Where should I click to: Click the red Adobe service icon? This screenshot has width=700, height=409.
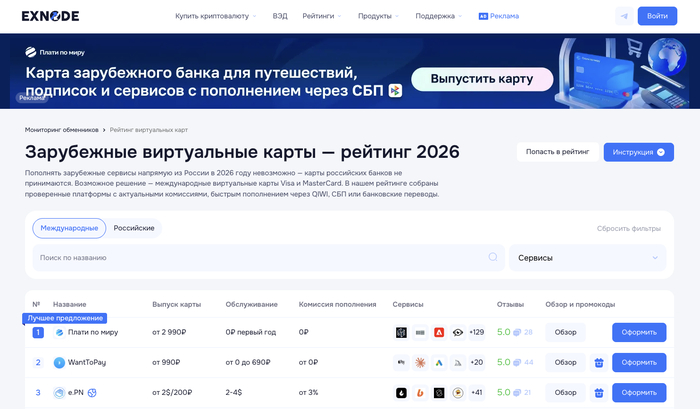439,332
